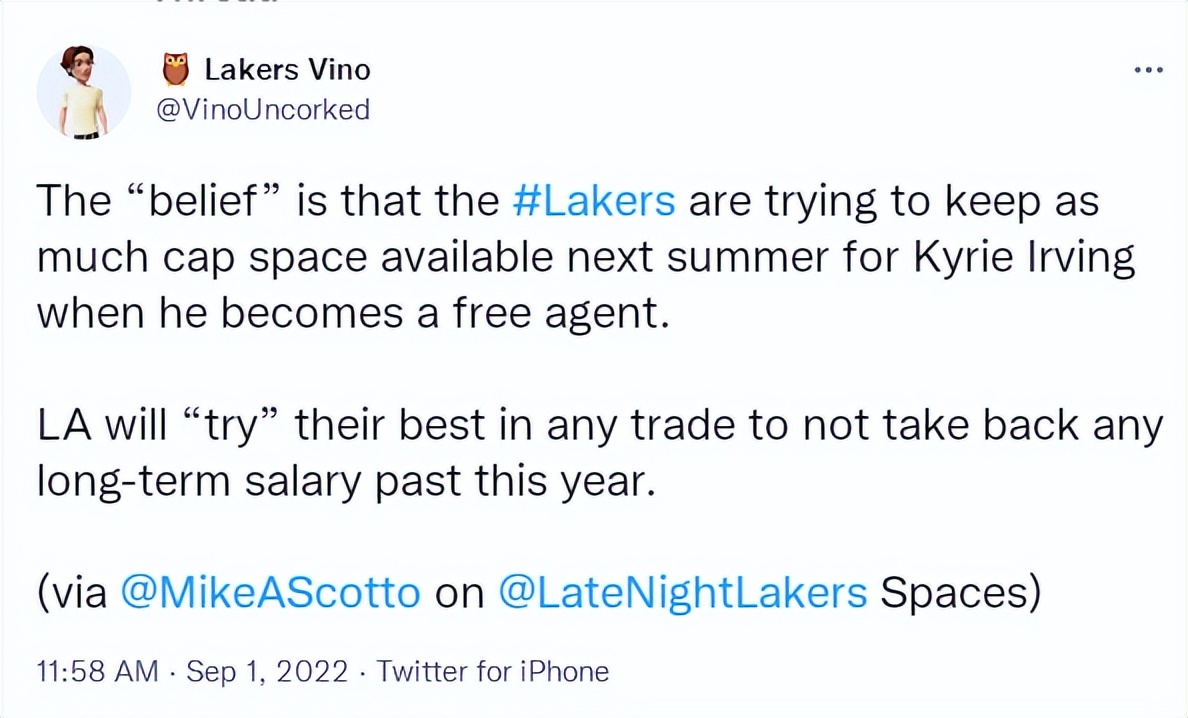Open the @MikeAScotto mention
This screenshot has height=718, width=1188.
pos(270,593)
